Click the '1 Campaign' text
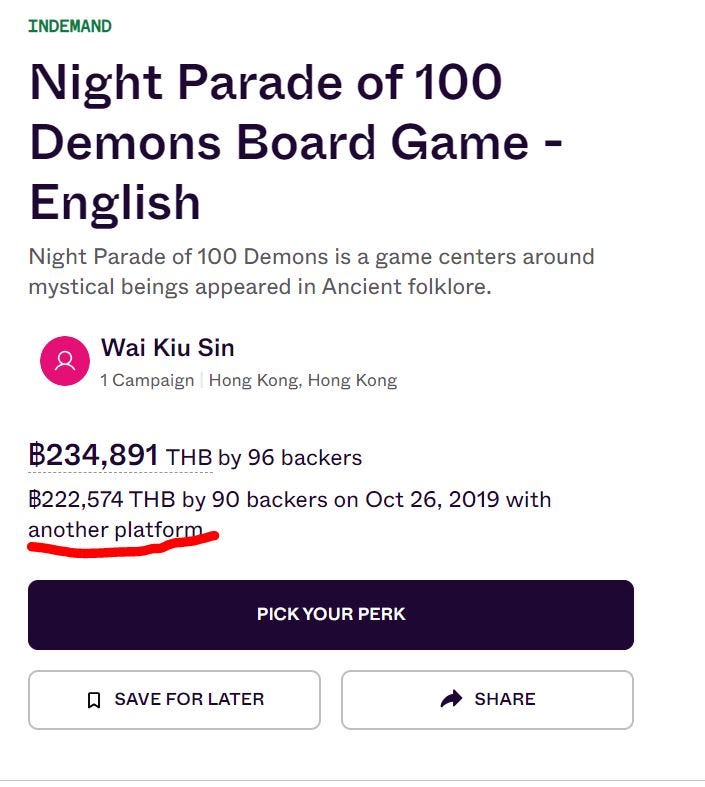The image size is (705, 787). pyautogui.click(x=147, y=380)
